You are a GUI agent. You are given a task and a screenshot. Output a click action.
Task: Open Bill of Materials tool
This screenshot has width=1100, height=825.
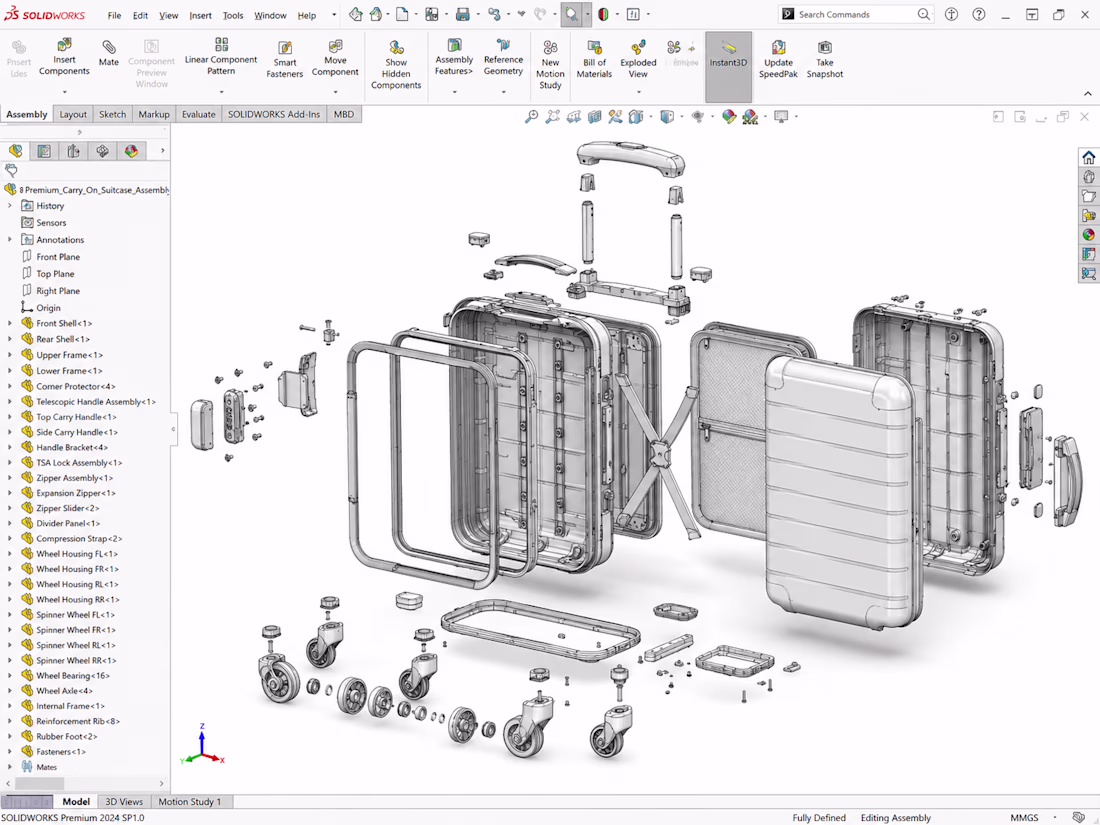(593, 59)
